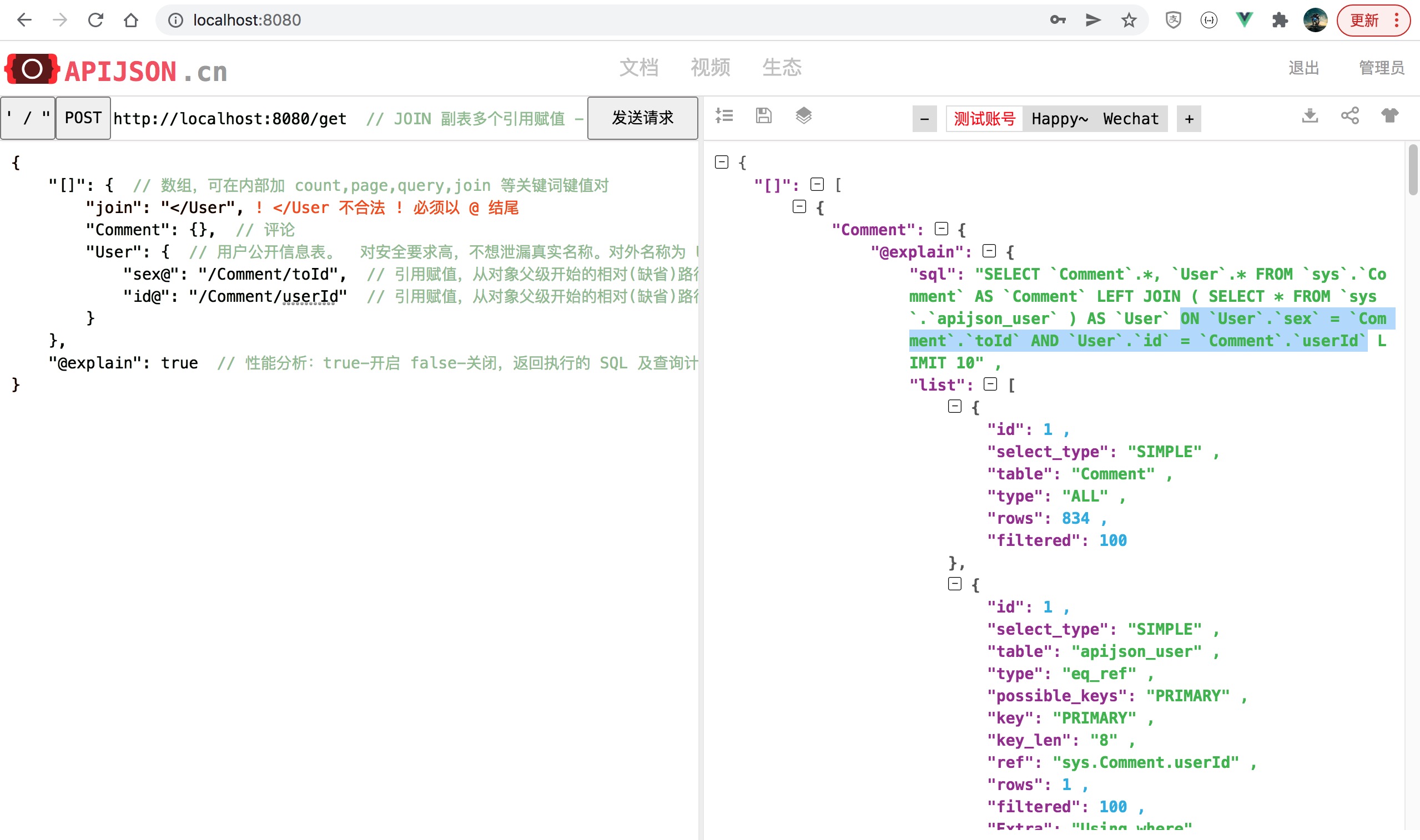Click the response panel vertical scrollbar
Screen dimensions: 1420x840
click(x=1413, y=170)
